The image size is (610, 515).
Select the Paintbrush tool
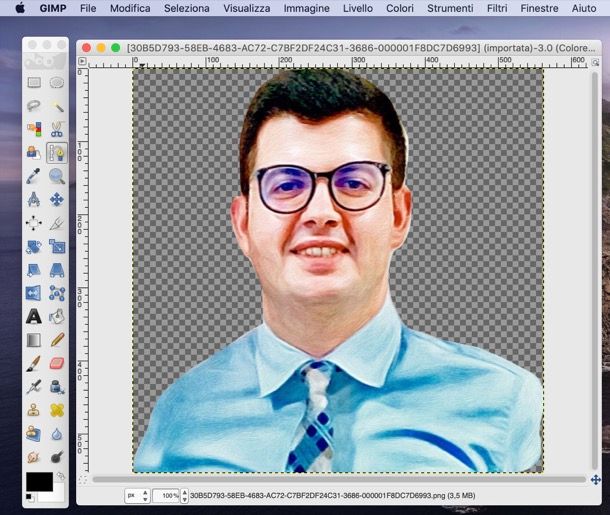point(34,363)
